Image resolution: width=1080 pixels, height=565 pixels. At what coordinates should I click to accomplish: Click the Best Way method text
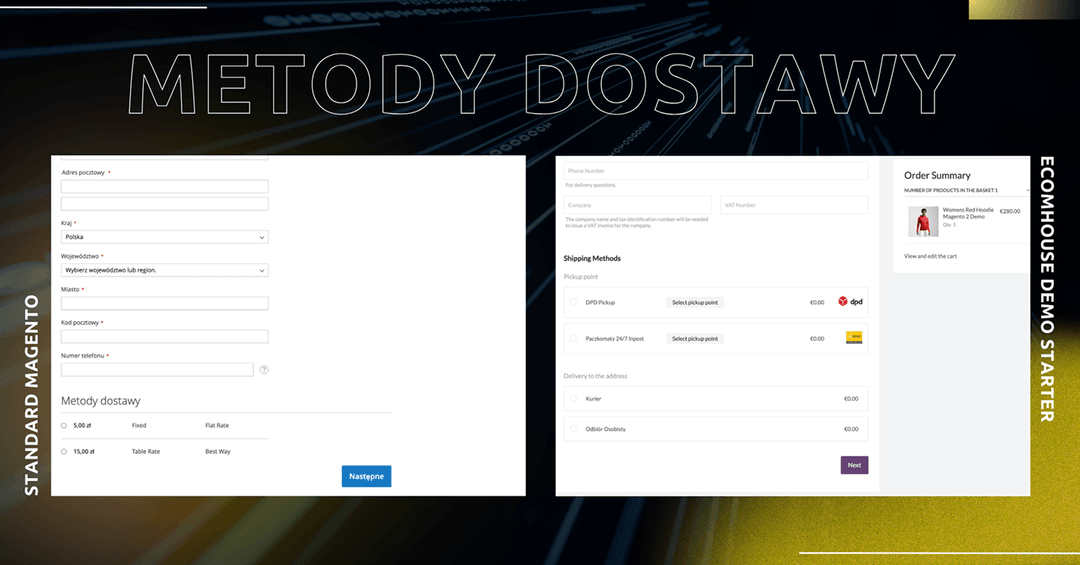pos(218,452)
